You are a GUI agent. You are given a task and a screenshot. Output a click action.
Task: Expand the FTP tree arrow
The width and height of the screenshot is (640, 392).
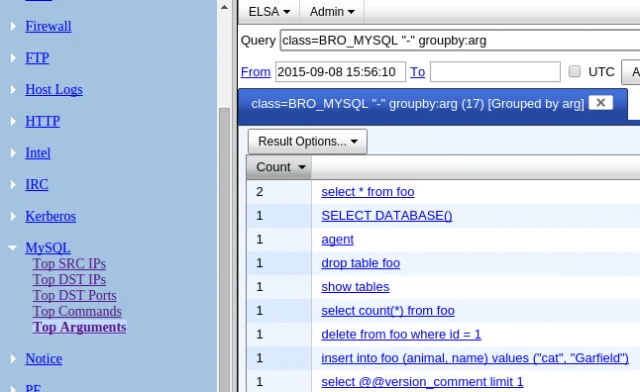pos(13,58)
